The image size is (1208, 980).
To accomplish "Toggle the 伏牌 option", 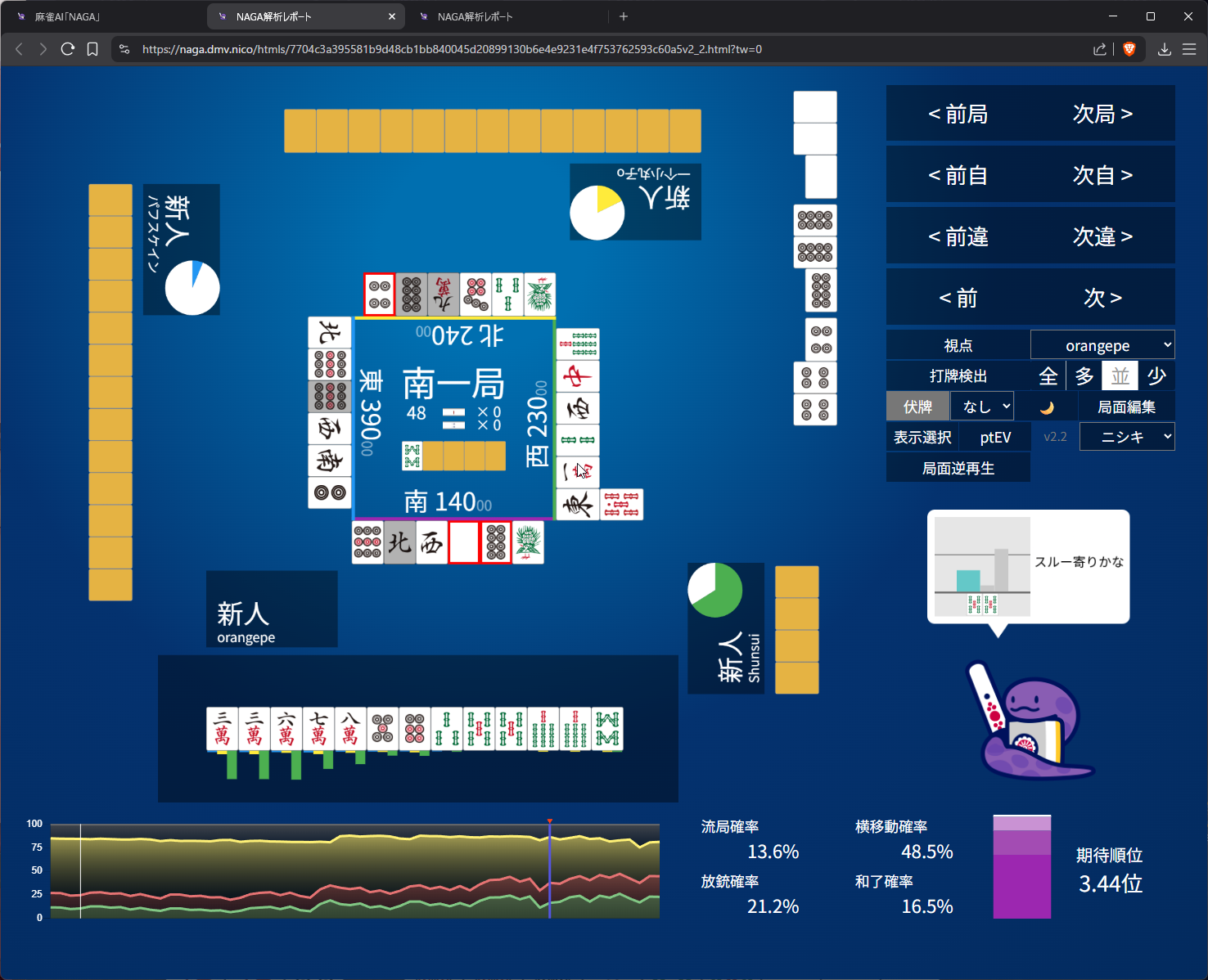I will coord(917,407).
